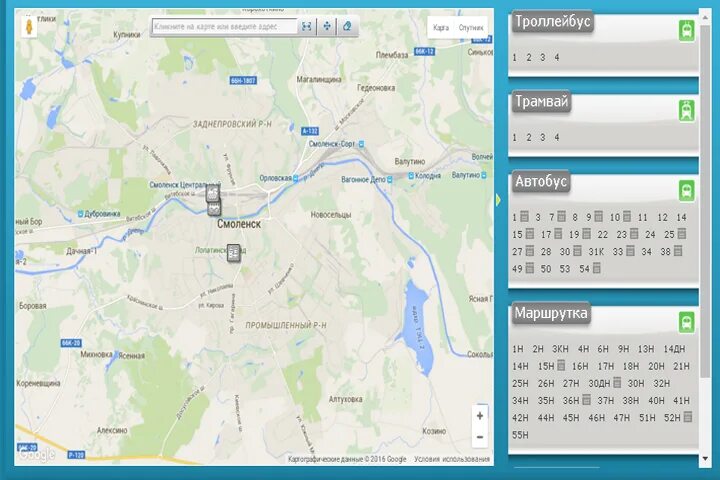Open the schedule icon next to bus route 15

click(x=529, y=234)
